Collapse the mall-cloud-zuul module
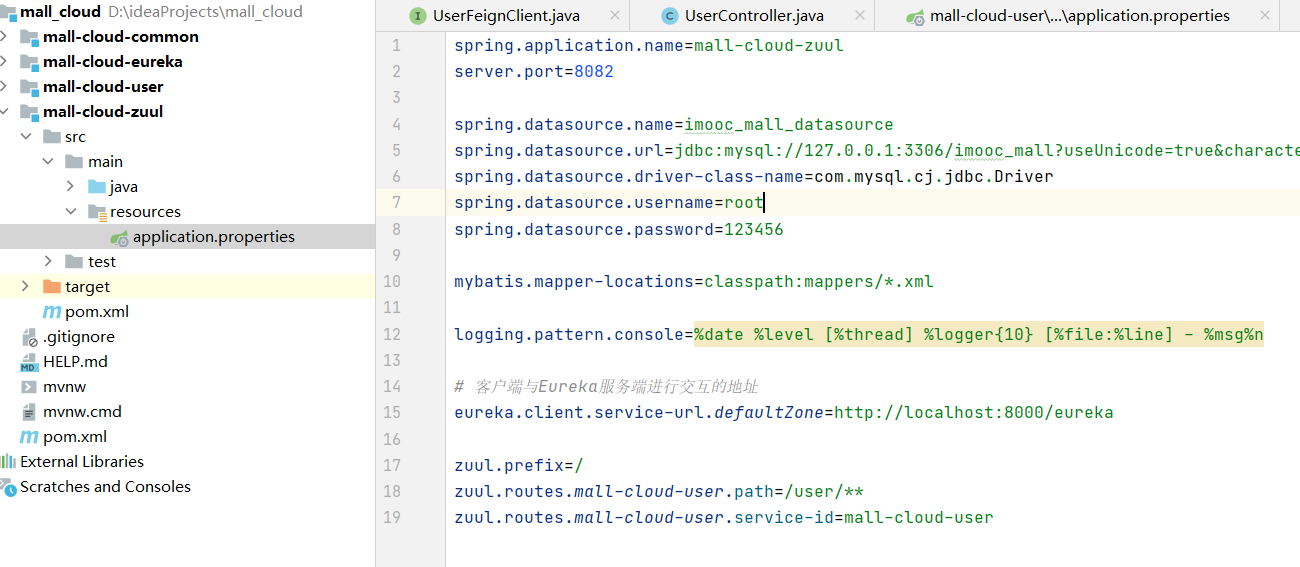Screen dimensions: 1300x567 pyautogui.click(x=6, y=112)
